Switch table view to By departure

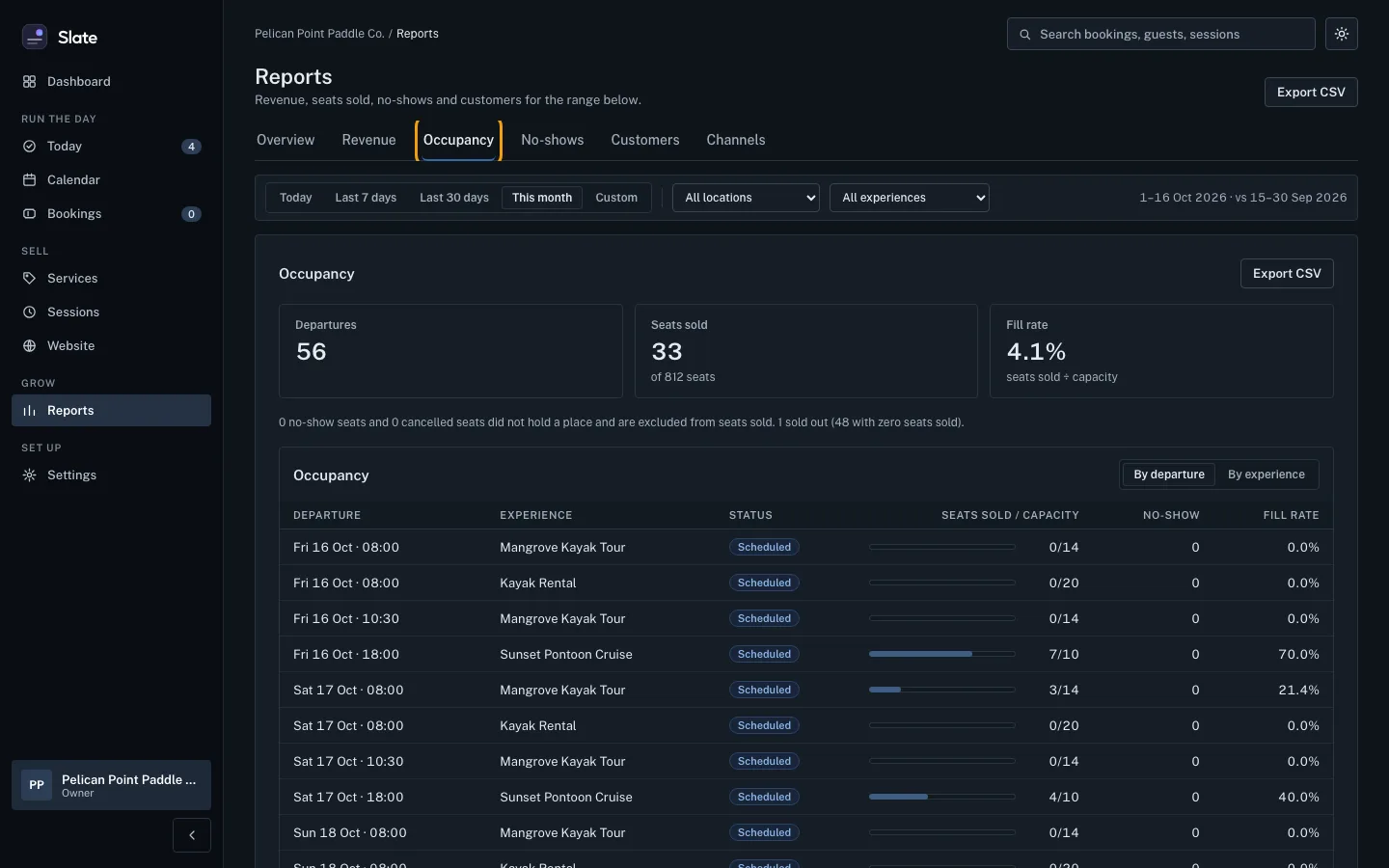pos(1169,475)
